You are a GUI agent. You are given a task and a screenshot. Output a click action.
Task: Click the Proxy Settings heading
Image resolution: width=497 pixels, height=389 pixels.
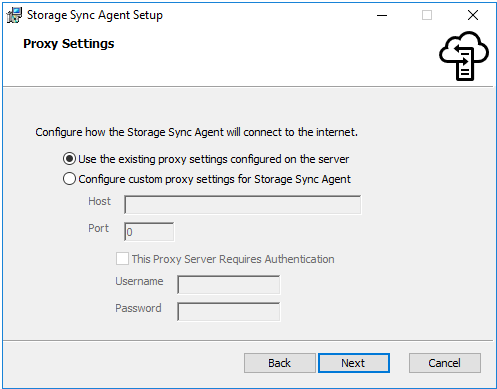coord(69,44)
